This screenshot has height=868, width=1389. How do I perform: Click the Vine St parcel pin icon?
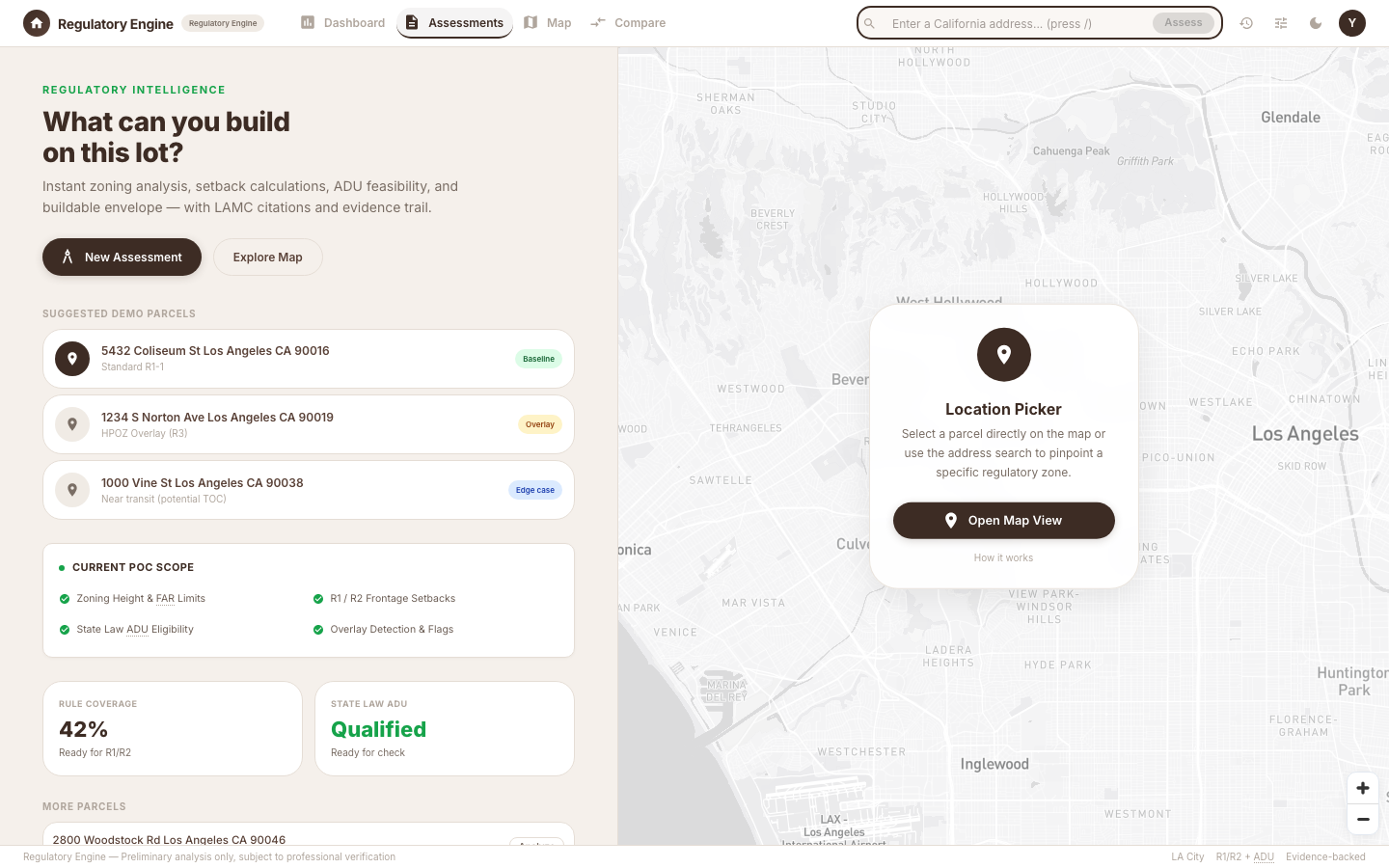(x=72, y=490)
